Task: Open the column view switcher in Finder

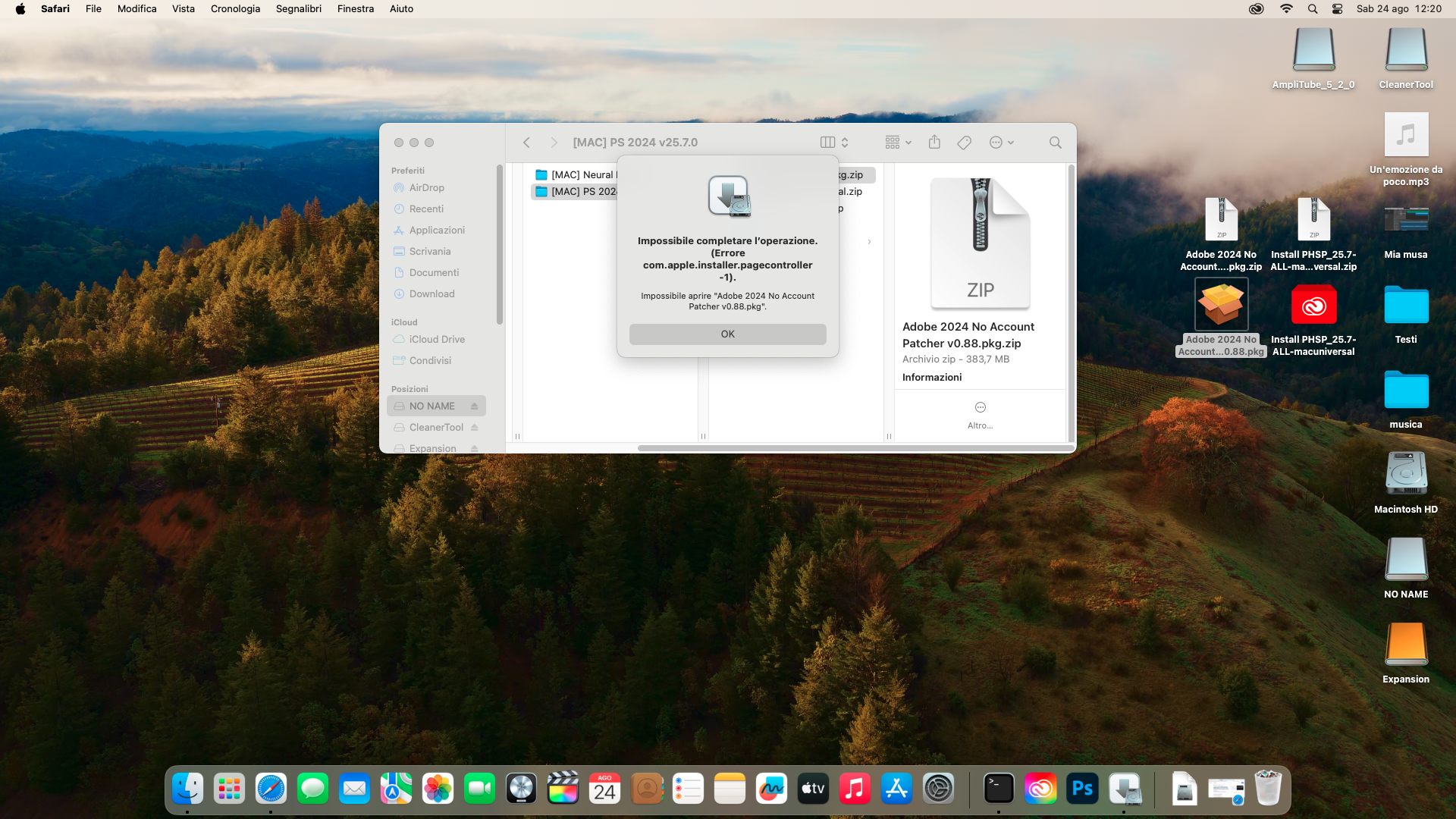Action: point(834,143)
